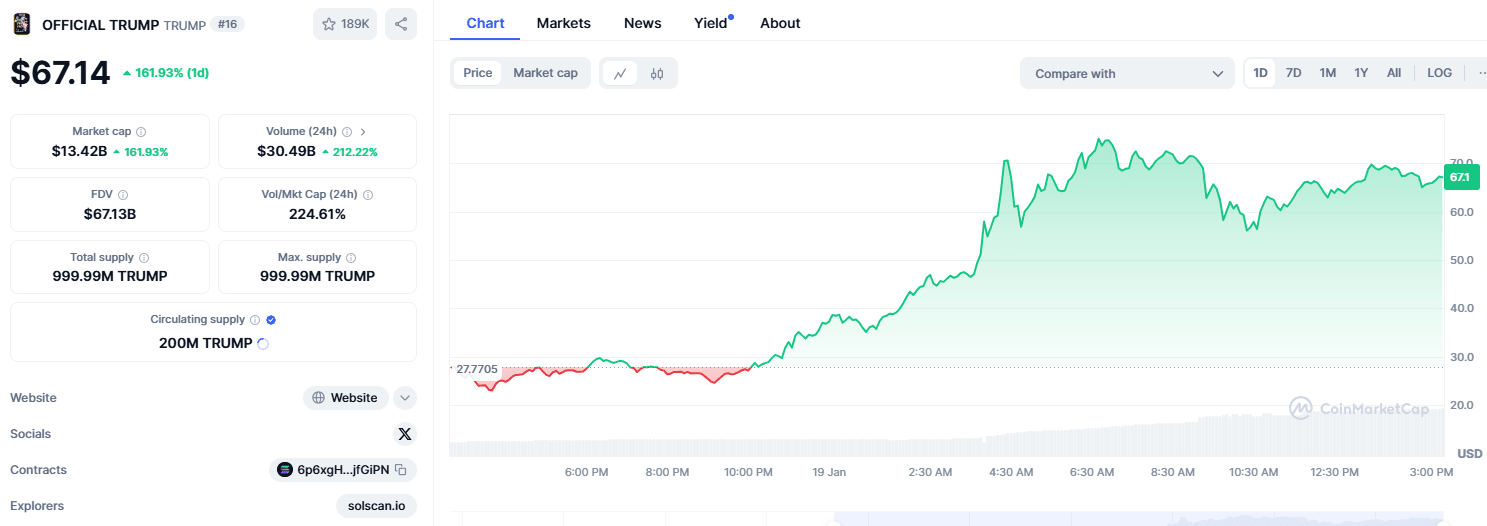The height and width of the screenshot is (526, 1487).
Task: Open the Markets tab
Action: [564, 23]
